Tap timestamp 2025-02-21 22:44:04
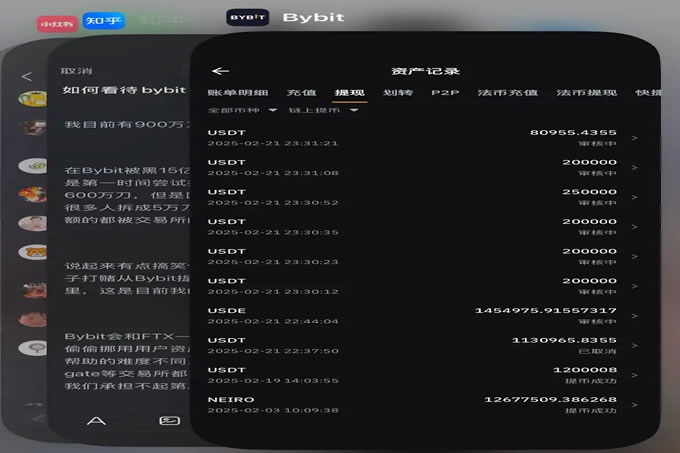The width and height of the screenshot is (680, 453). [x=273, y=321]
